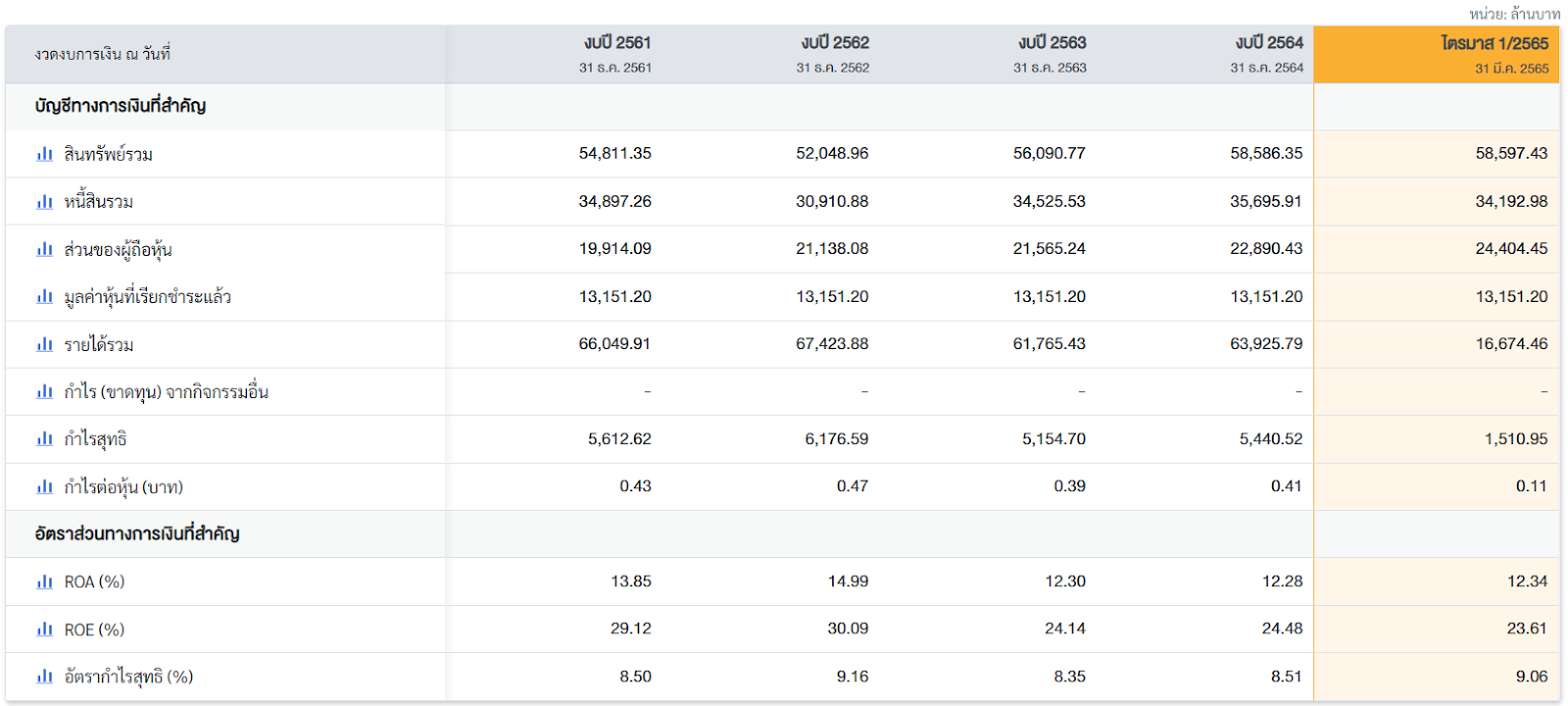Click the 58,597.43 total assets value
Image resolution: width=1568 pixels, height=706 pixels.
pos(1511,154)
